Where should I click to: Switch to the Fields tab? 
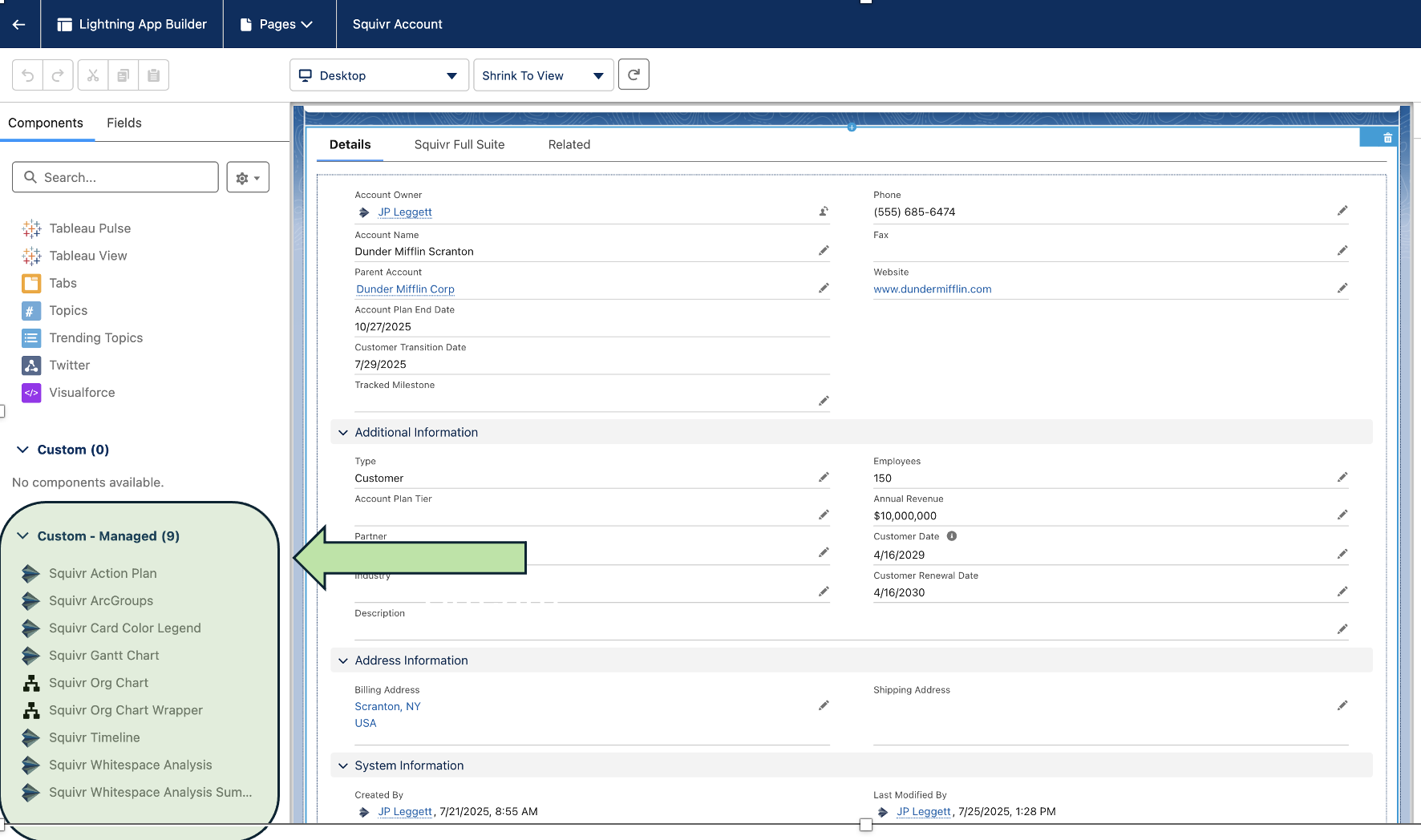coord(124,123)
